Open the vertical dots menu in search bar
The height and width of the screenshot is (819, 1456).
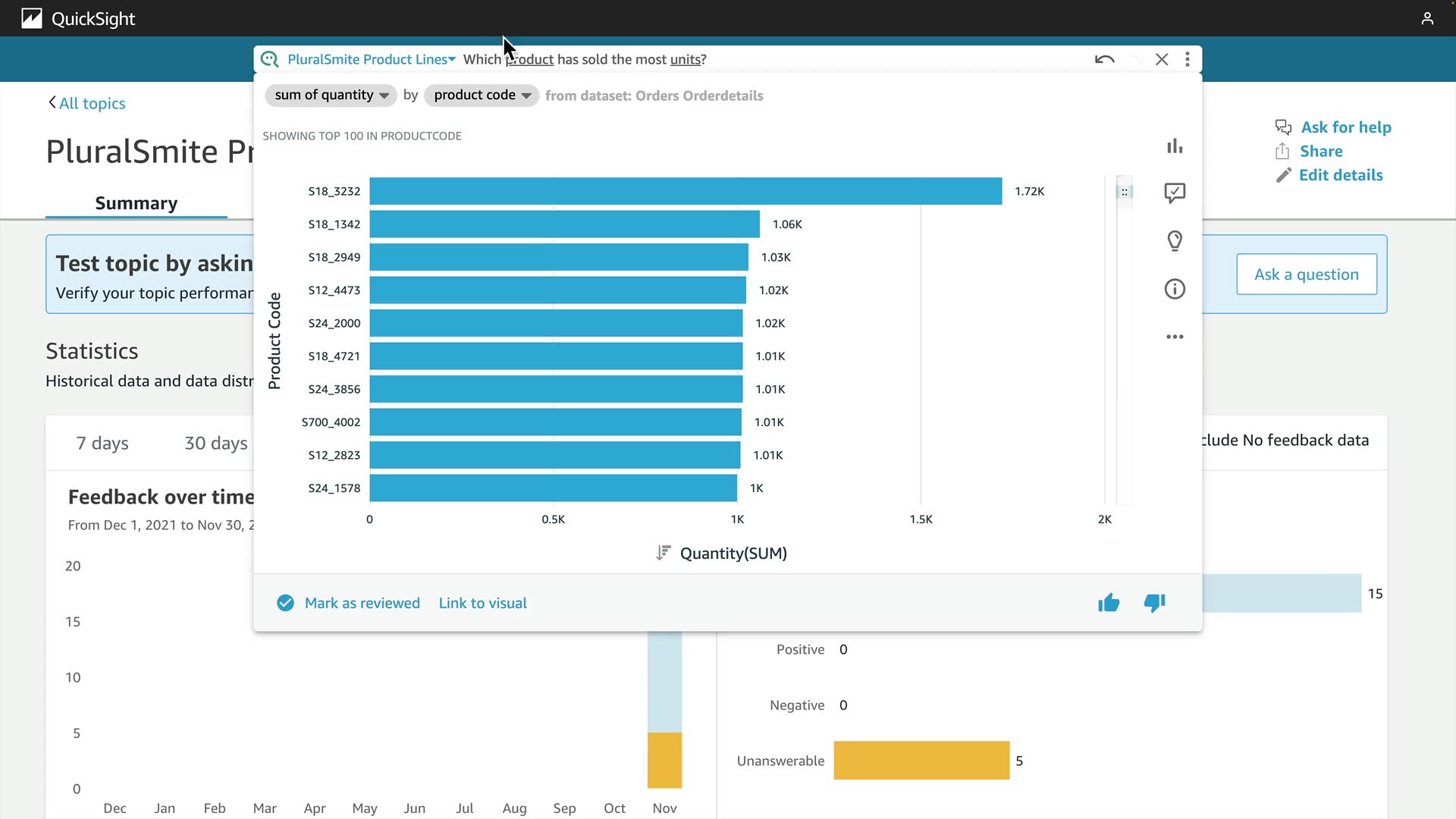(x=1188, y=59)
